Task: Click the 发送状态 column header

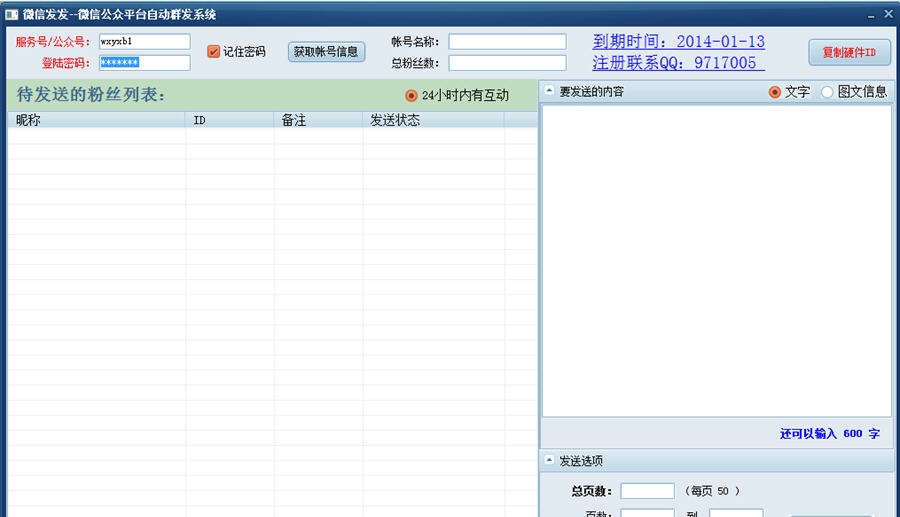Action: [x=433, y=120]
